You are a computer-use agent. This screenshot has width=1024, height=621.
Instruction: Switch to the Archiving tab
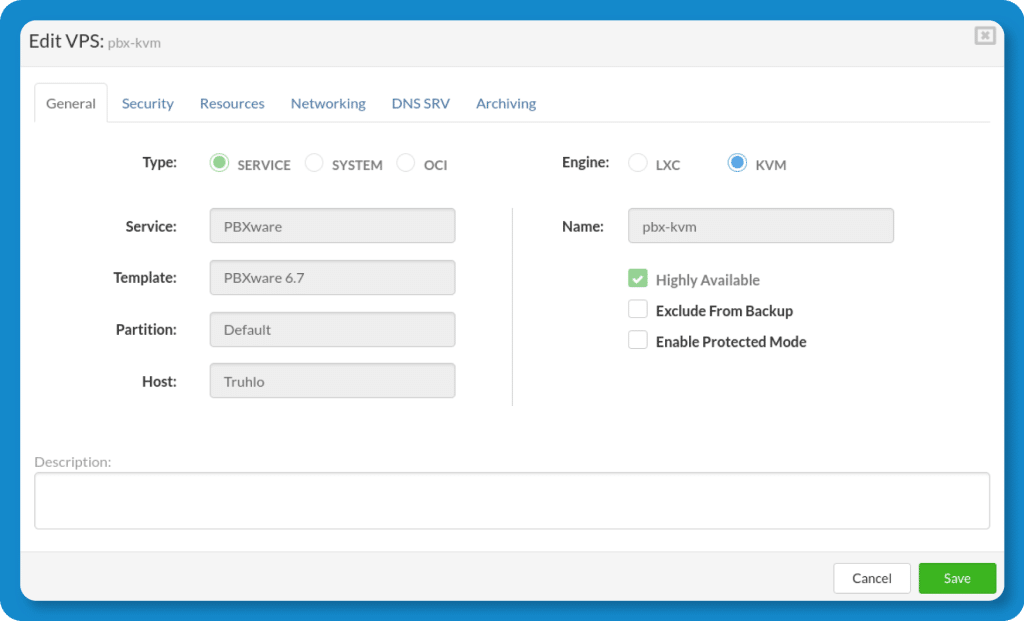505,103
